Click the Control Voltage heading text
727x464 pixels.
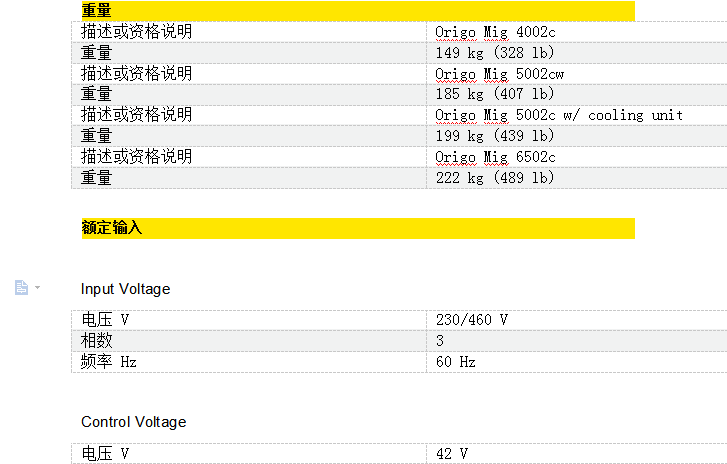pos(133,422)
